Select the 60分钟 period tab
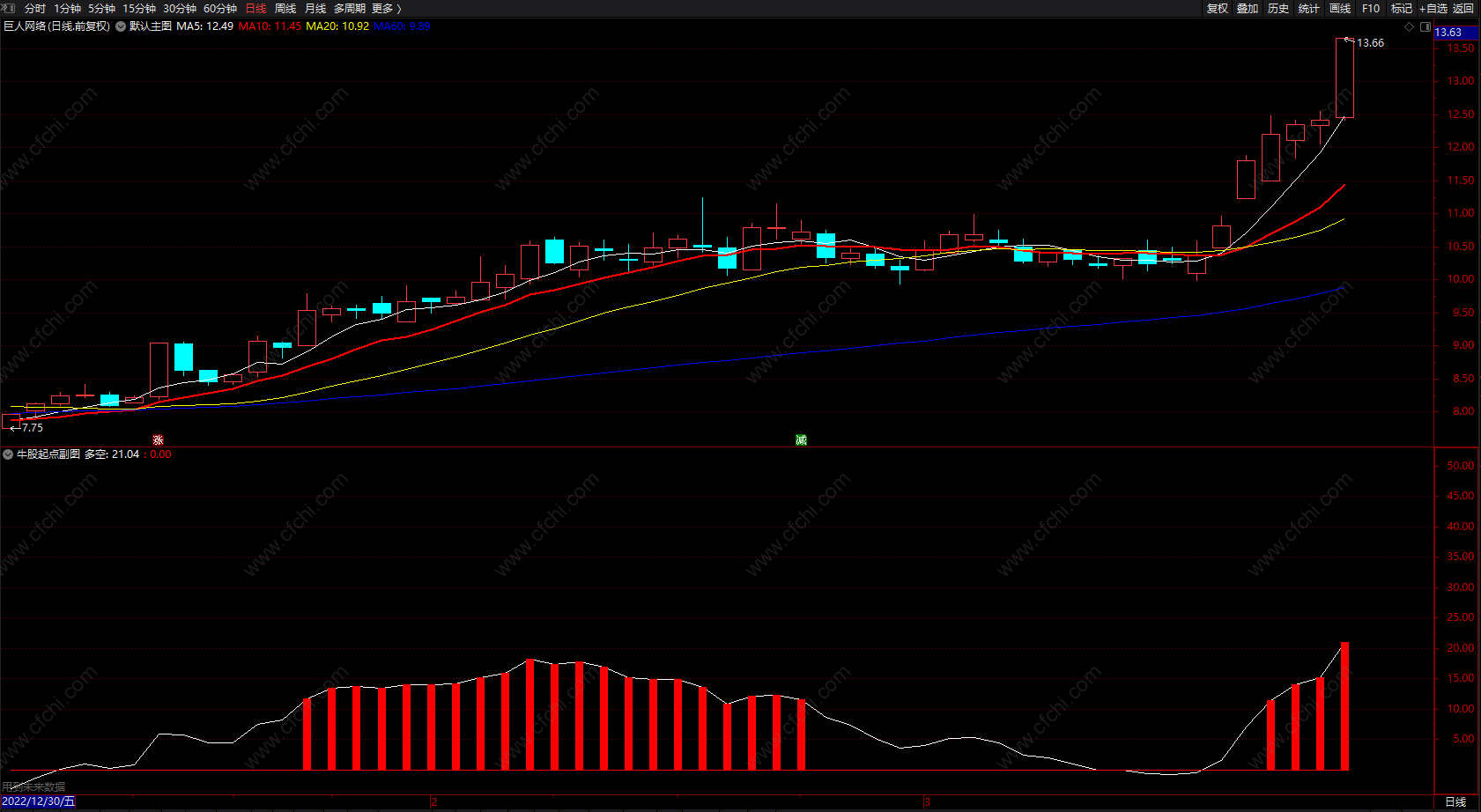This screenshot has height=812, width=1481. tap(220, 9)
